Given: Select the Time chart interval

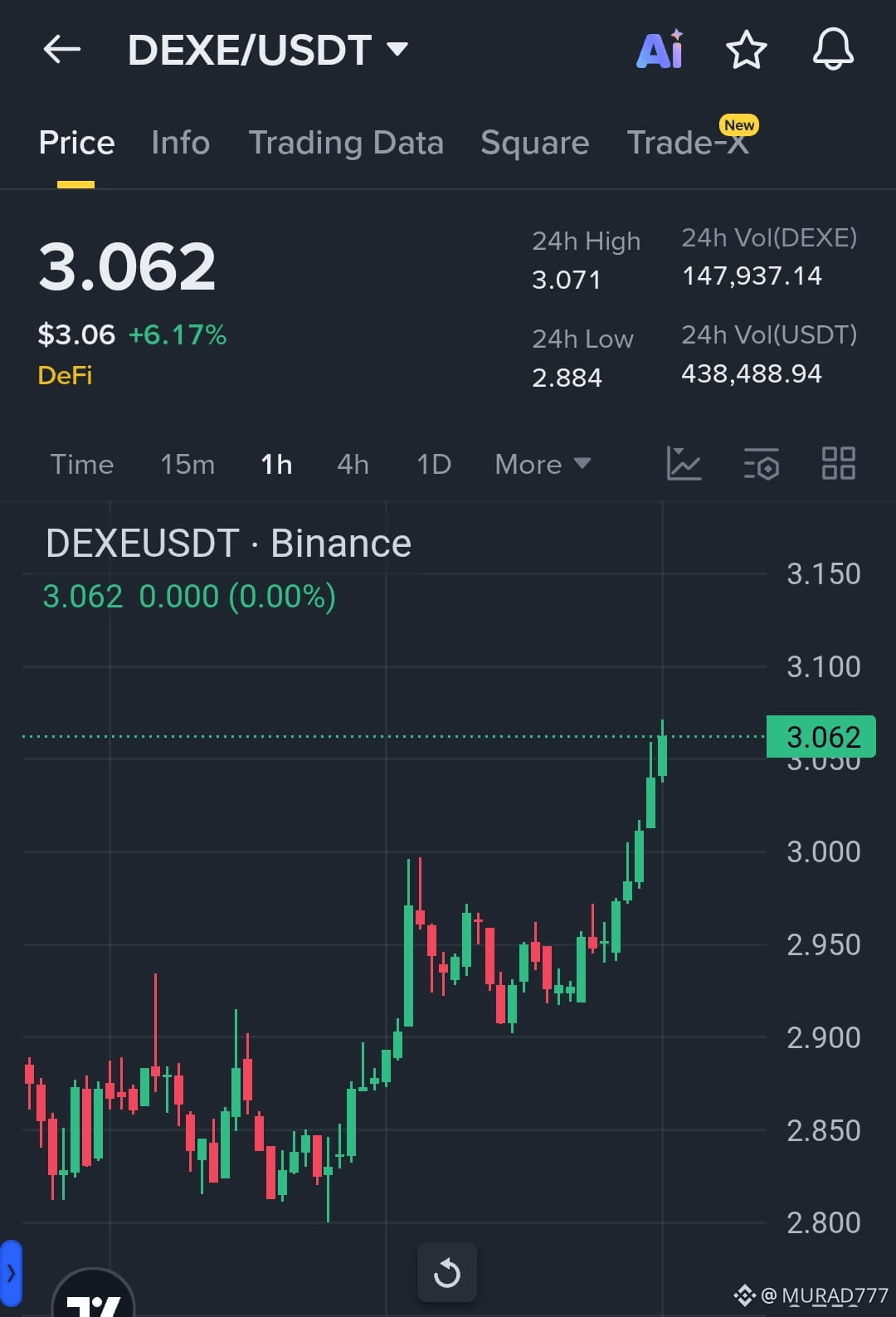Looking at the screenshot, I should click(81, 464).
